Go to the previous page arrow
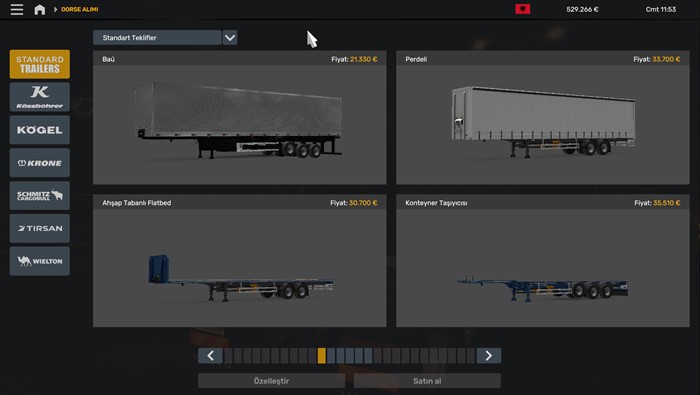The image size is (700, 395). pyautogui.click(x=210, y=356)
